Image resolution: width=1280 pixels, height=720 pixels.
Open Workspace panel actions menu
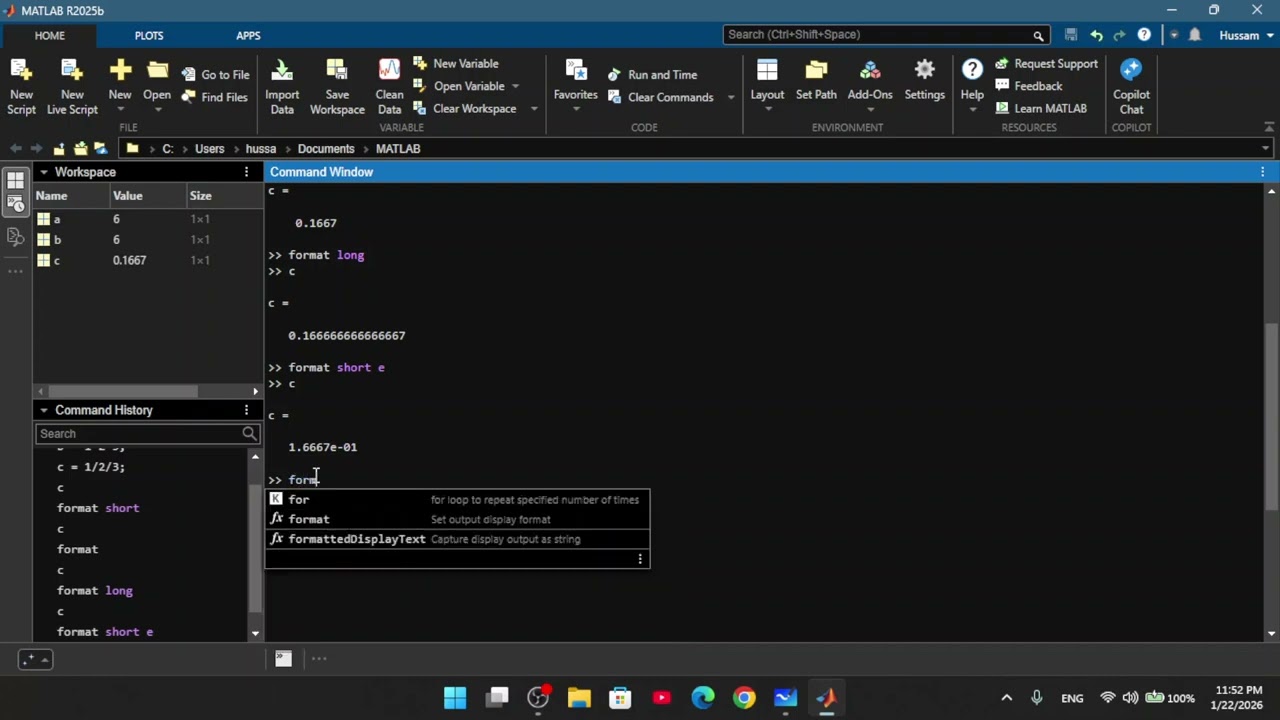(x=246, y=172)
